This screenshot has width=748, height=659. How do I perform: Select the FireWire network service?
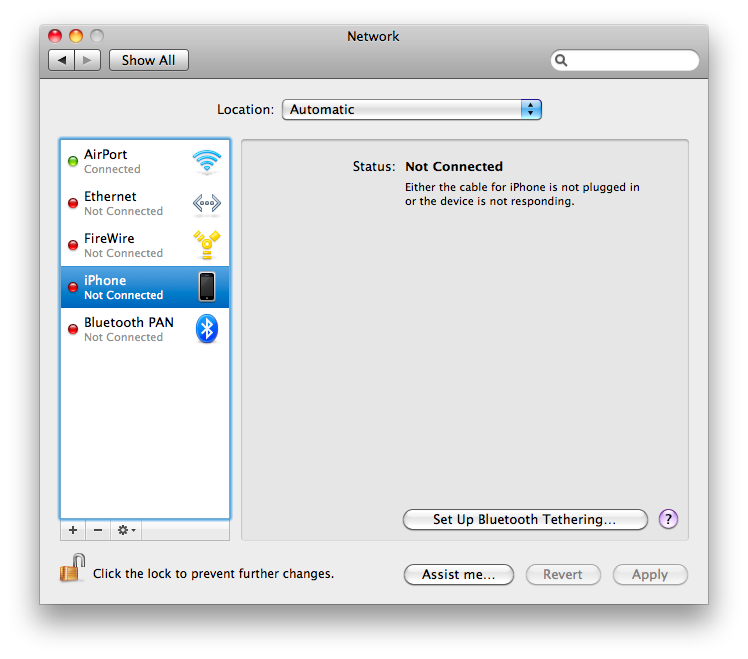145,245
